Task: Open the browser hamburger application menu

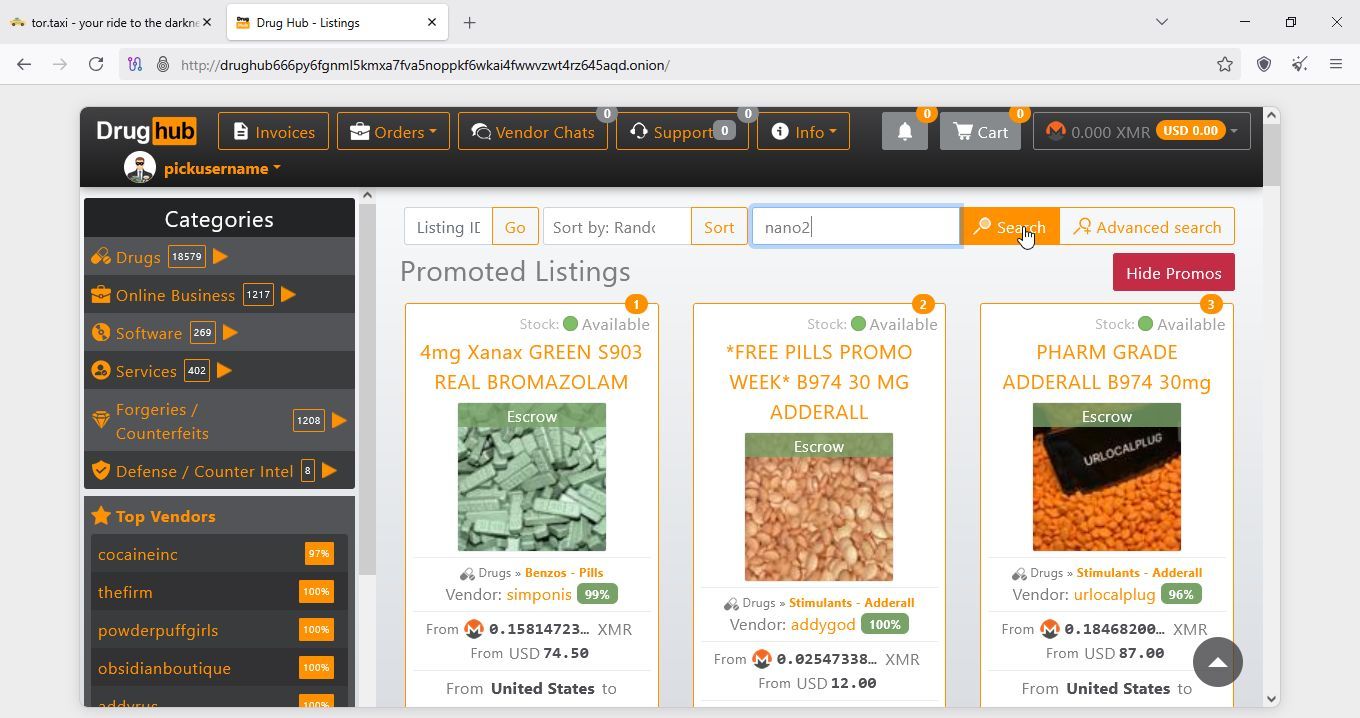Action: (x=1336, y=65)
